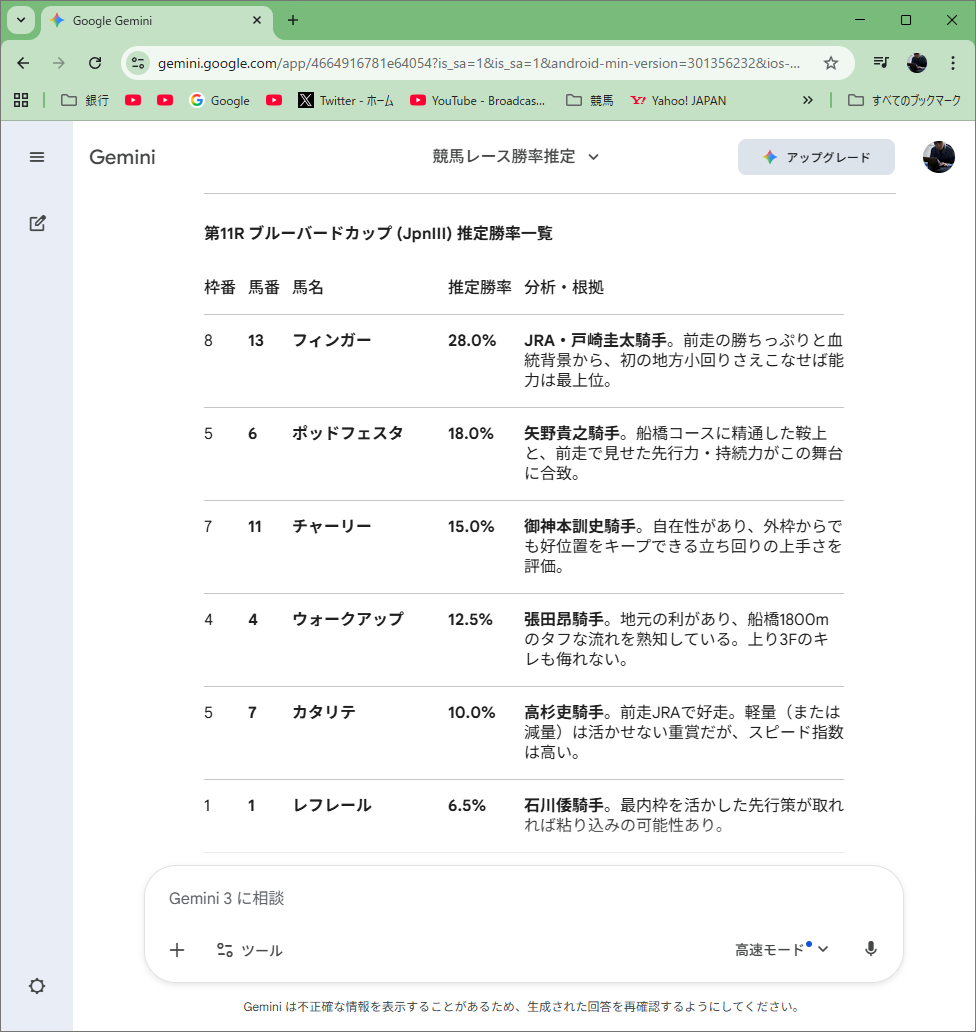Click the 推定勝率 column header
This screenshot has height=1032, width=976.
(480, 287)
